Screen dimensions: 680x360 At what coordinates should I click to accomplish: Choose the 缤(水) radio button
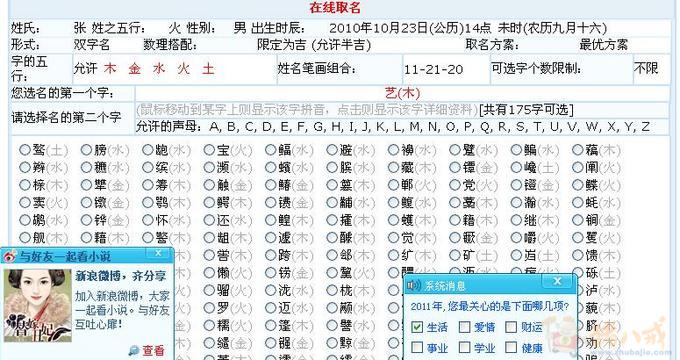pos(148,167)
